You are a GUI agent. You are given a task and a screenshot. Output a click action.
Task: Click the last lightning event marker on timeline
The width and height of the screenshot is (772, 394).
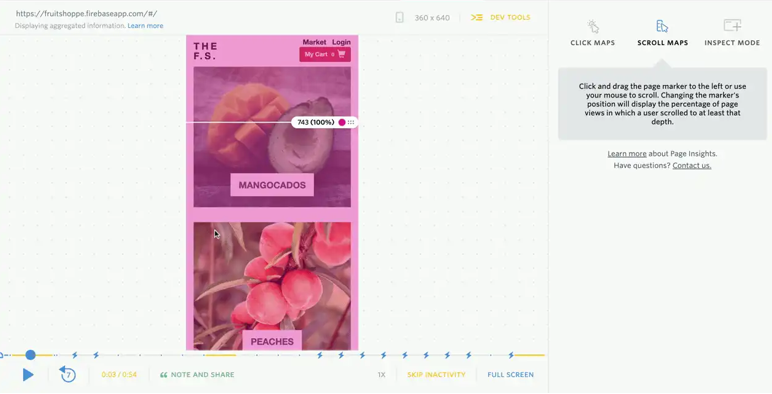(x=511, y=355)
